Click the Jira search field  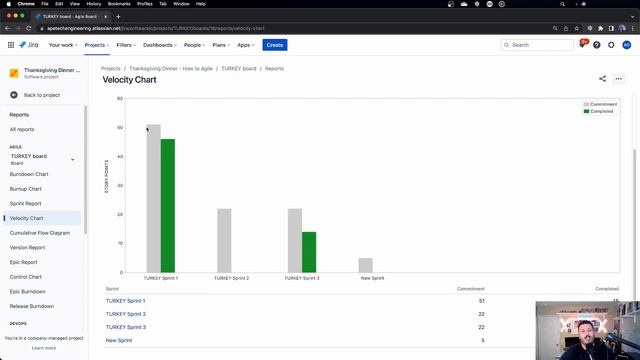[537, 45]
